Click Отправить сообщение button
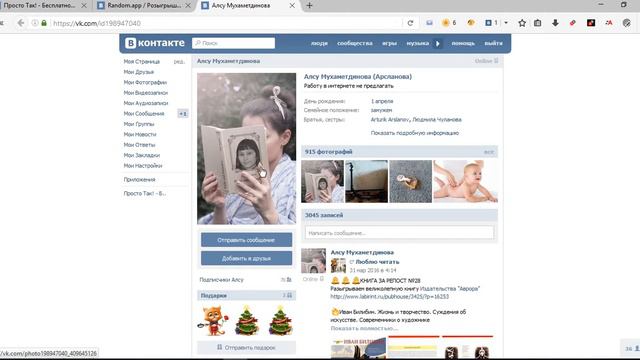The image size is (640, 360). (x=246, y=240)
